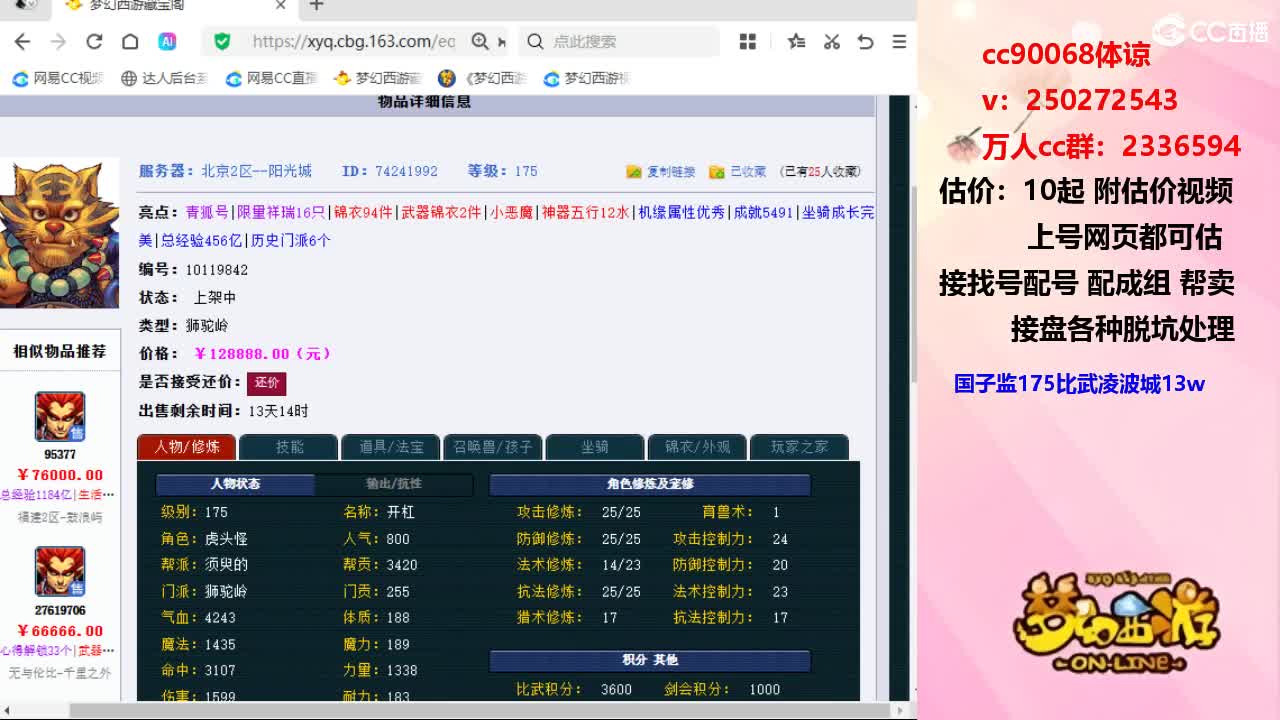Viewport: 1280px width, 720px height.
Task: Click the CC直播 logo in stream overlay
Action: click(1211, 30)
